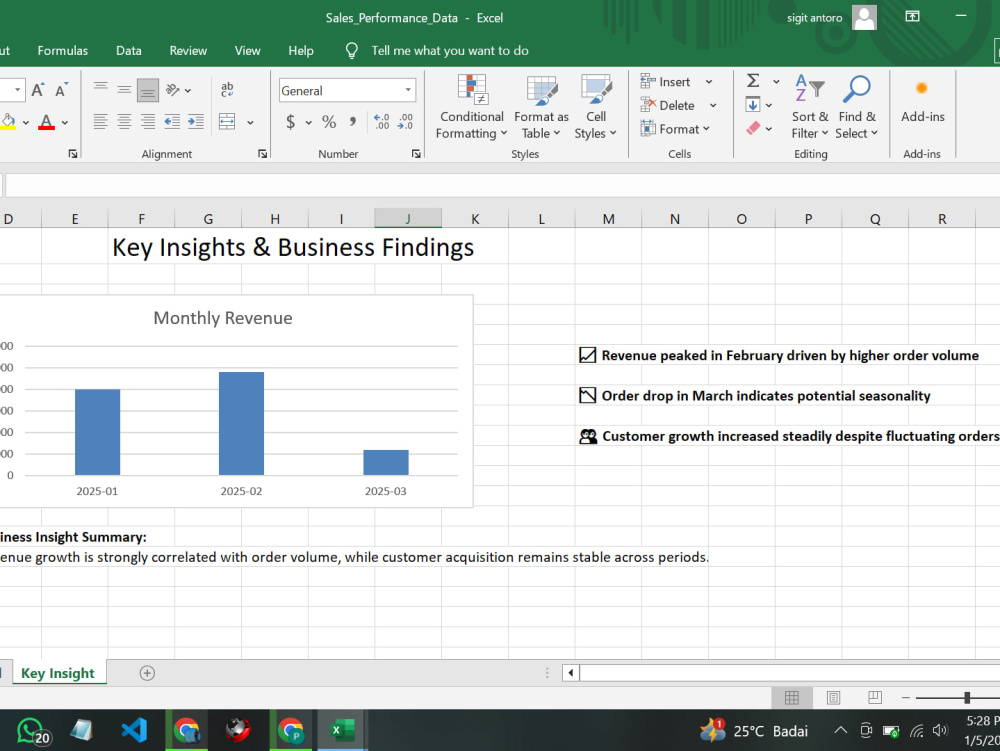Screen dimensions: 1000x751
Task: Open the text orientation options
Action: [178, 90]
